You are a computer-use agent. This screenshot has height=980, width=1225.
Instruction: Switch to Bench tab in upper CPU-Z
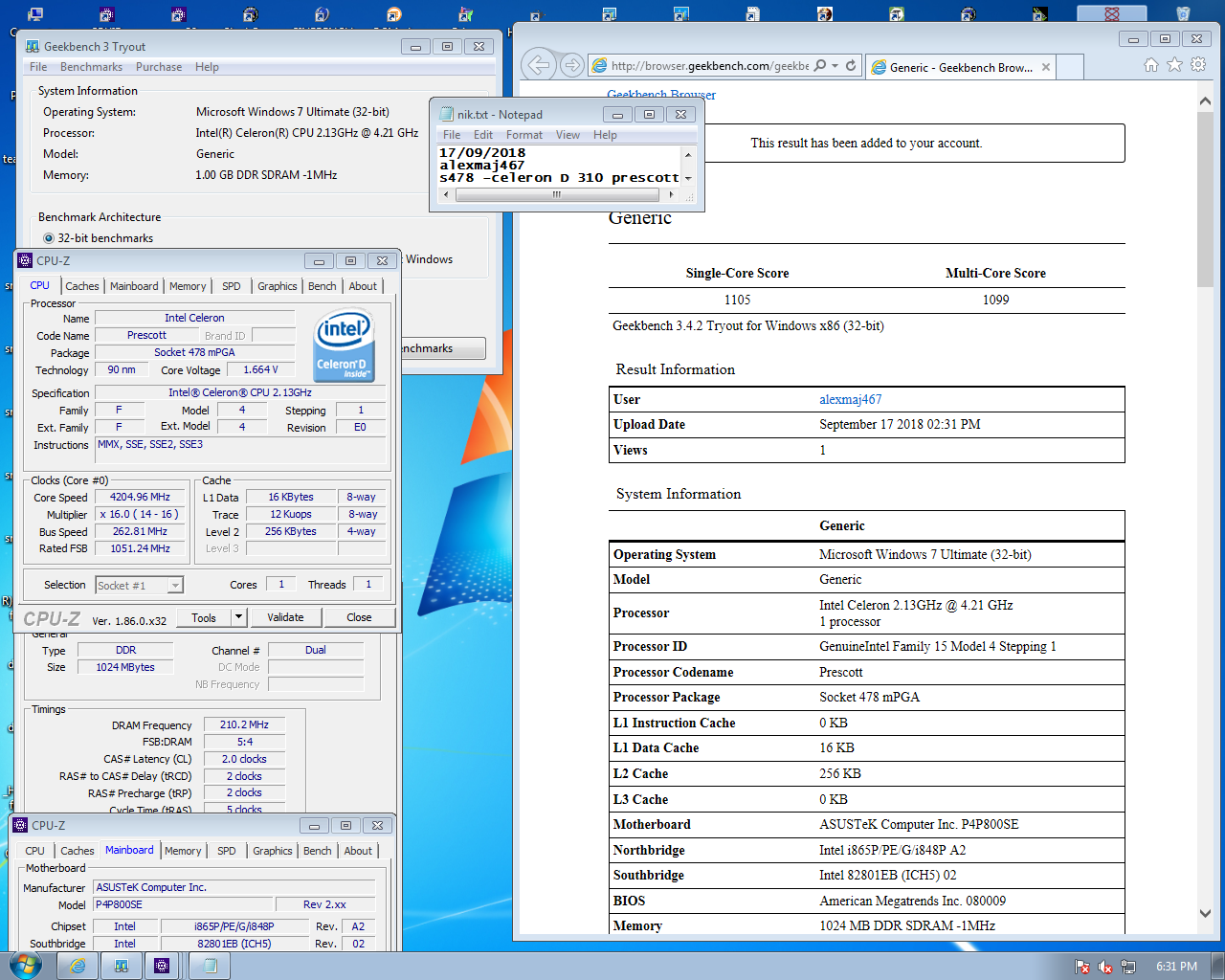point(323,286)
